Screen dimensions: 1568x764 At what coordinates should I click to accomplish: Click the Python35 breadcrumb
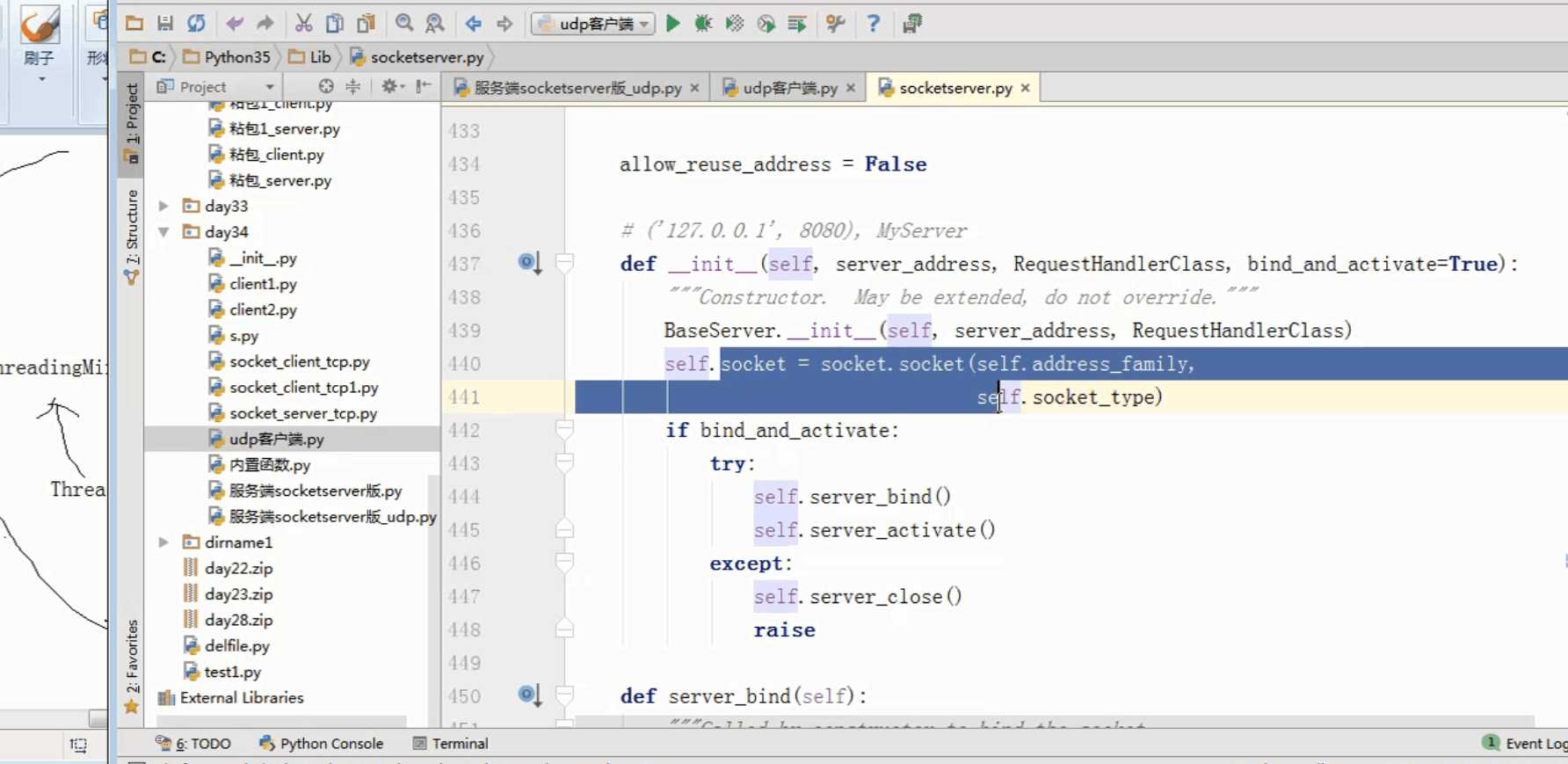coord(228,57)
